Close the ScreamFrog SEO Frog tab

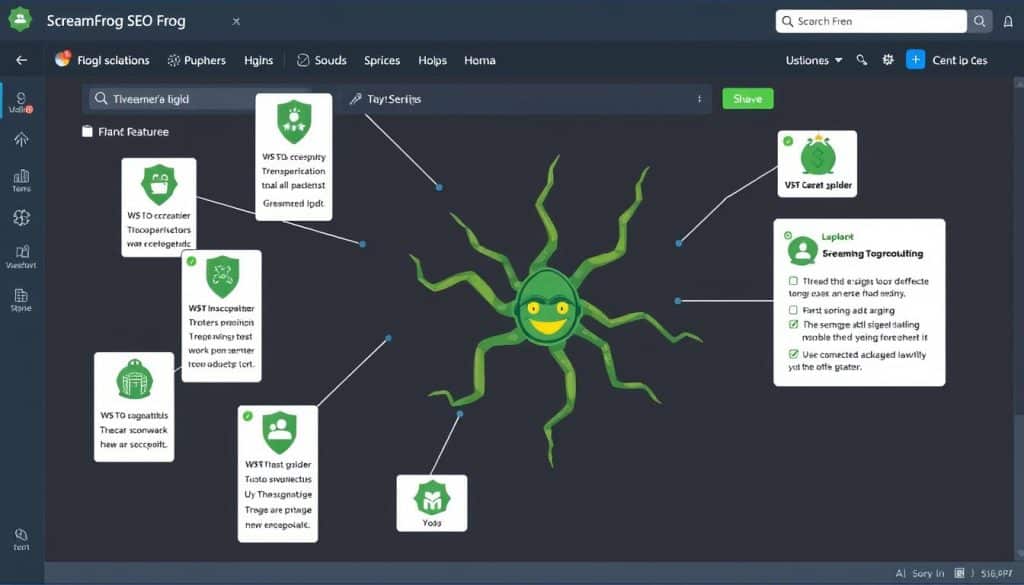click(236, 22)
